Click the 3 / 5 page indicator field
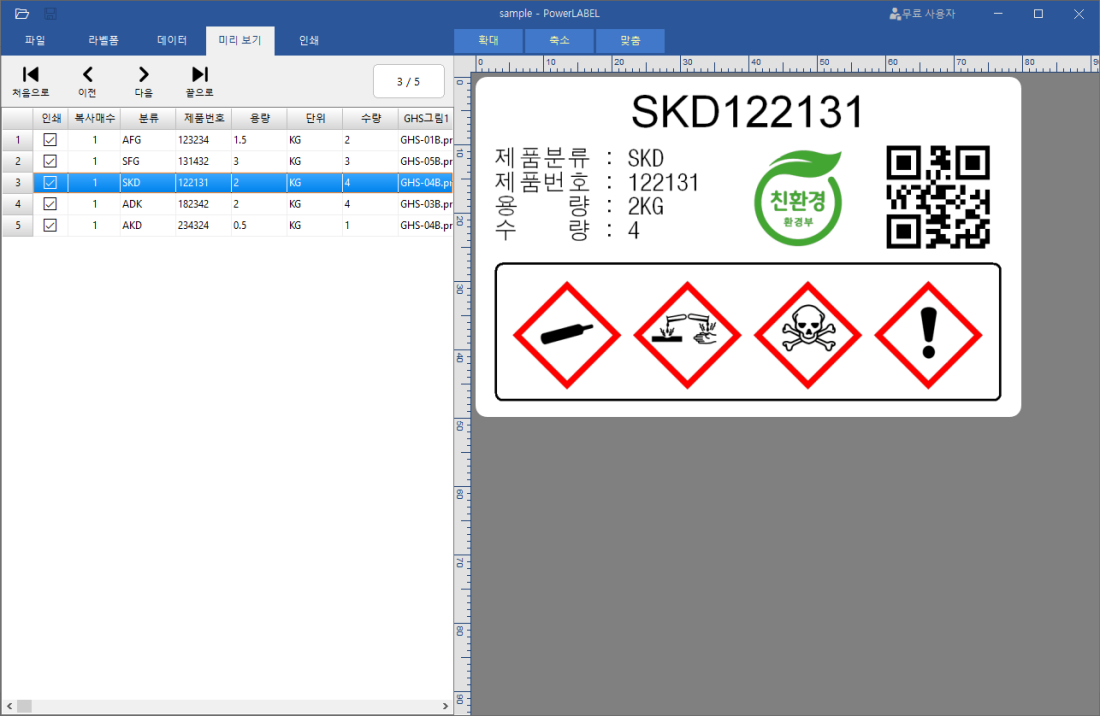The height and width of the screenshot is (716, 1100). [408, 82]
